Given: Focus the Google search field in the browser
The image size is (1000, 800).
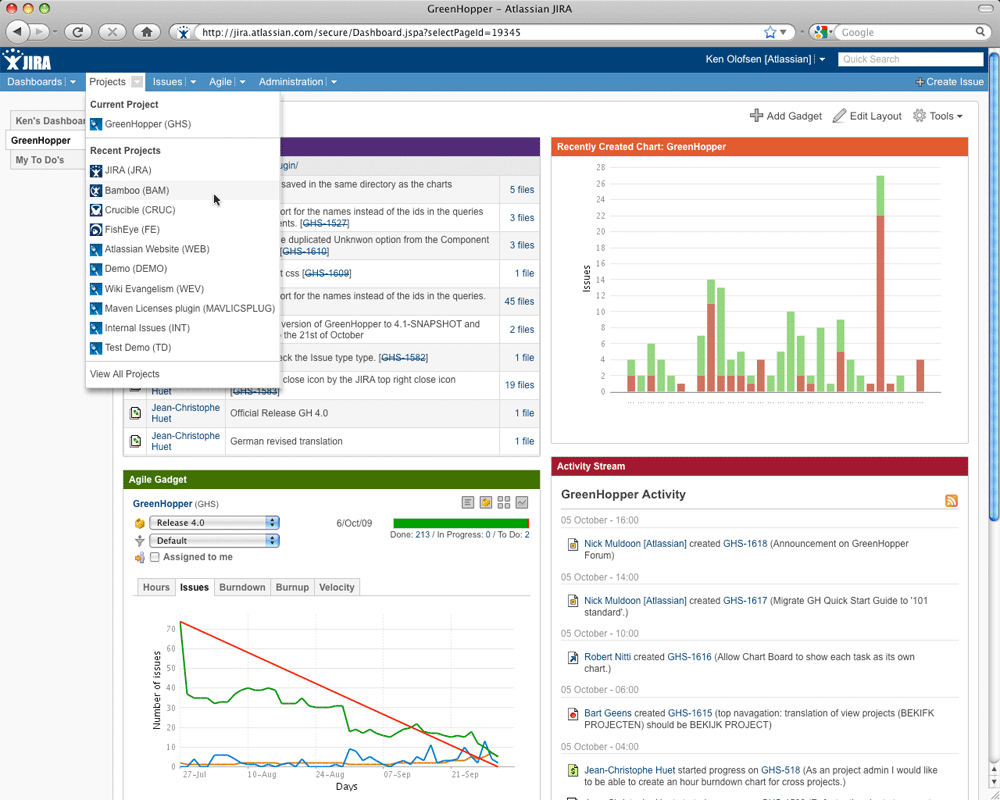Looking at the screenshot, I should (906, 33).
